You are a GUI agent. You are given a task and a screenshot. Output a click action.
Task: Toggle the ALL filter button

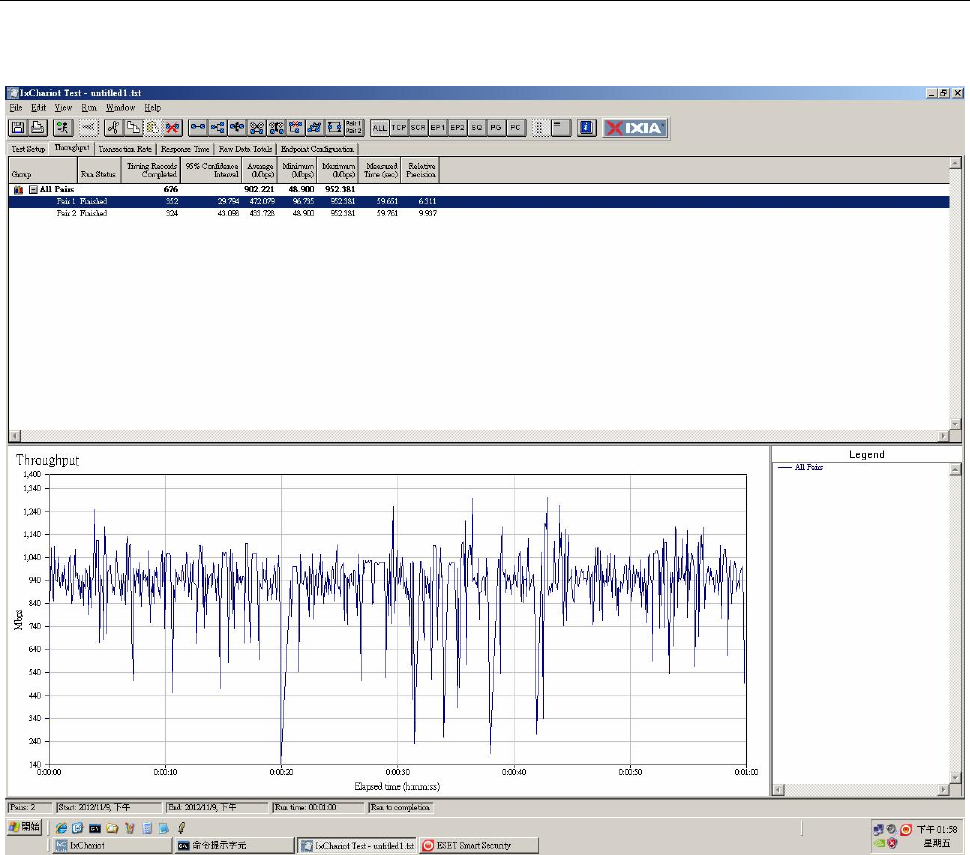(x=380, y=128)
